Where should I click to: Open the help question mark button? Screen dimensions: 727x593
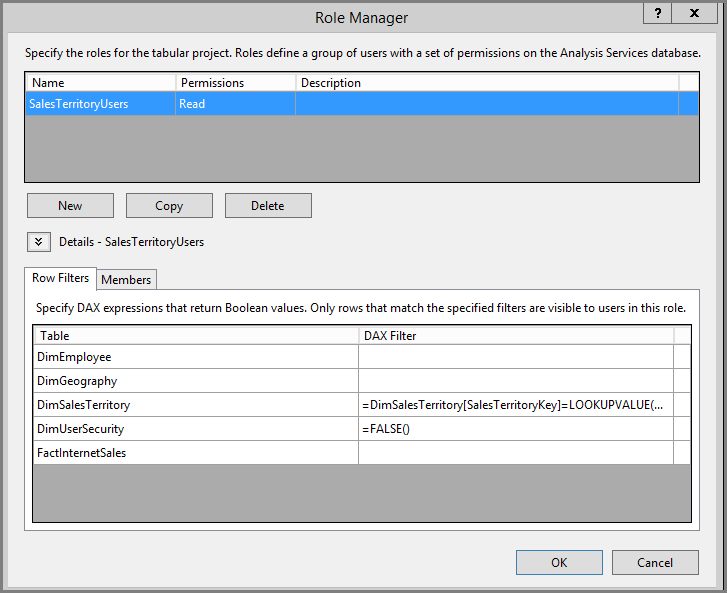point(657,13)
